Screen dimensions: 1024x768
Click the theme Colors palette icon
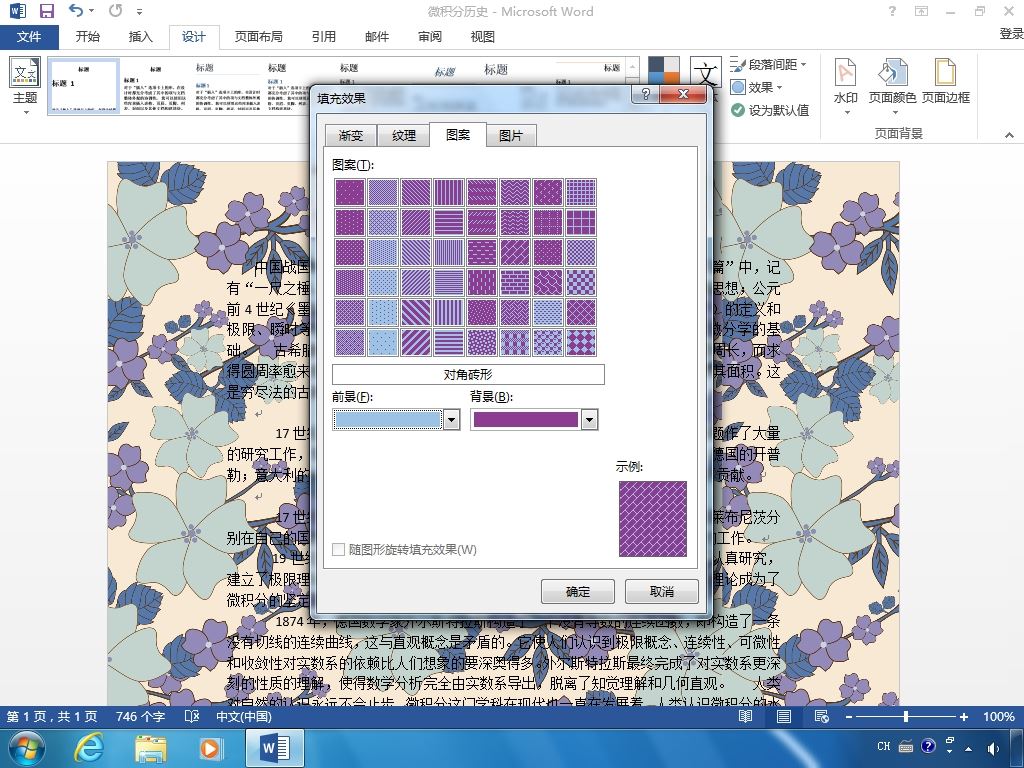tap(664, 71)
